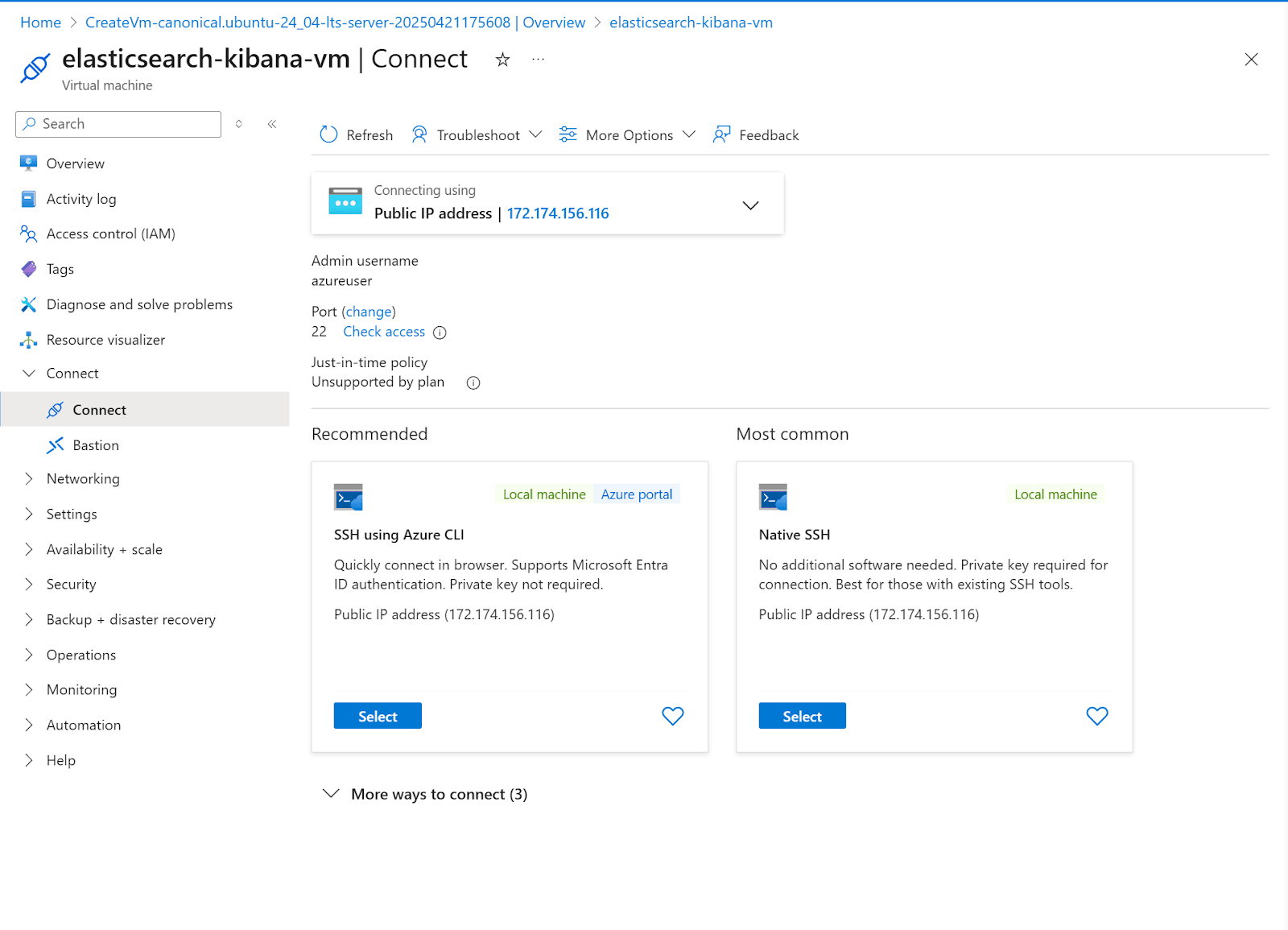This screenshot has height=930, width=1288.
Task: Open More Options in the toolbar
Action: coord(627,134)
